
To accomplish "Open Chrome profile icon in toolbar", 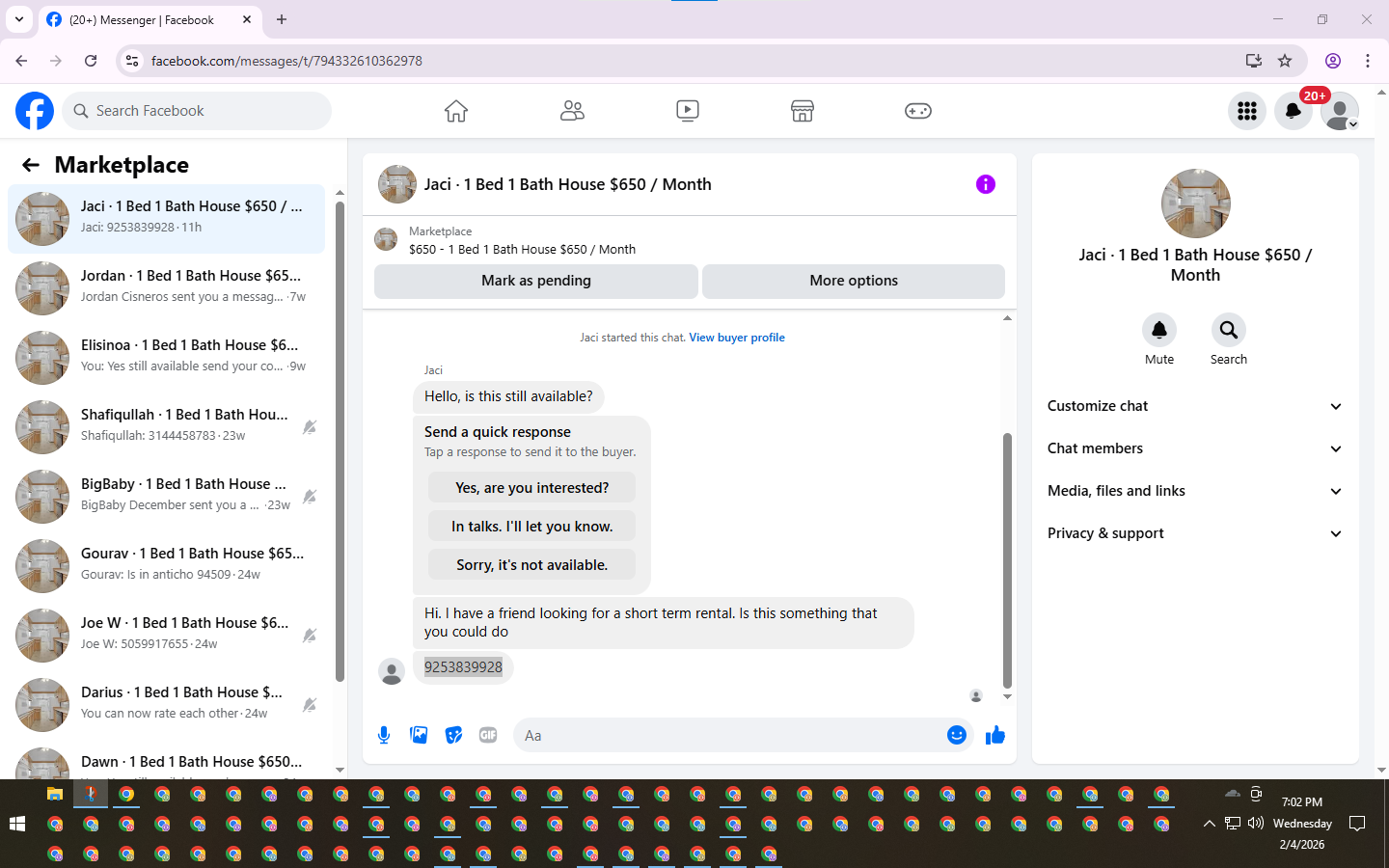I will click(x=1333, y=61).
